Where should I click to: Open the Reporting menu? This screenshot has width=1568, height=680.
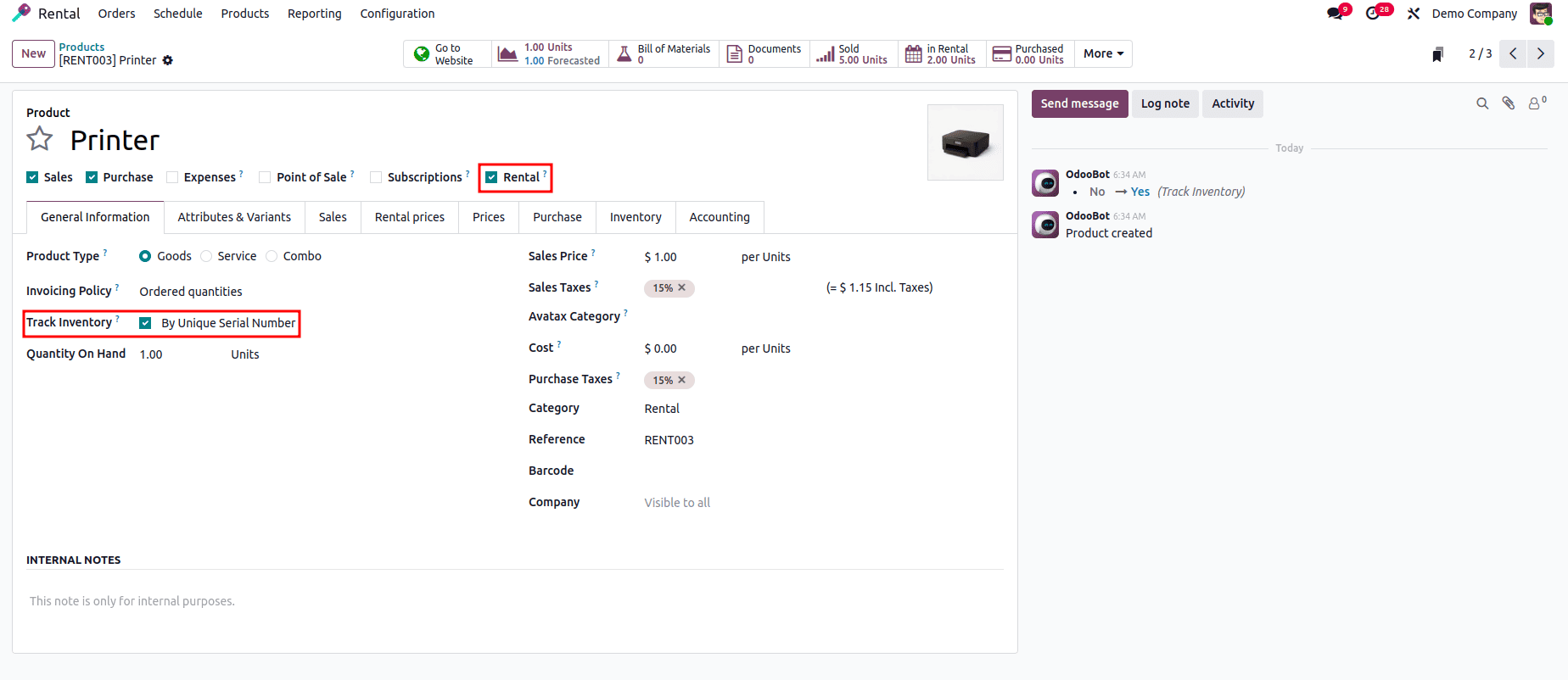point(315,14)
